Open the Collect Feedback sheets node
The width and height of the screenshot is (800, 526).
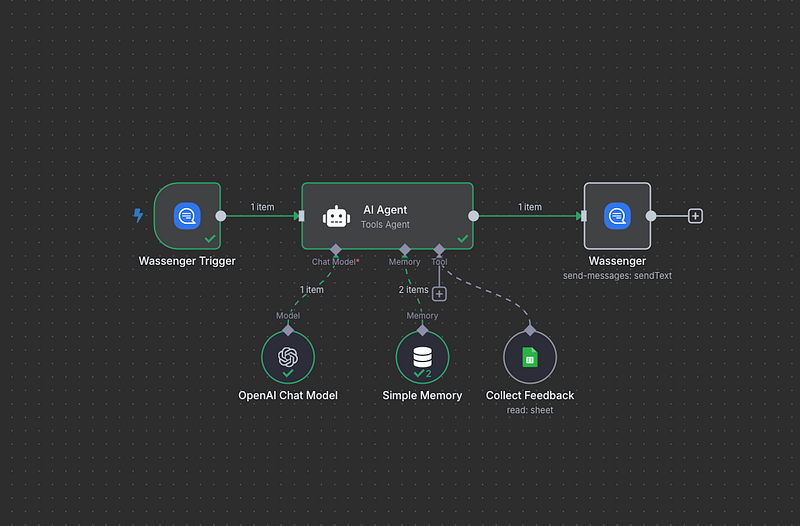530,357
